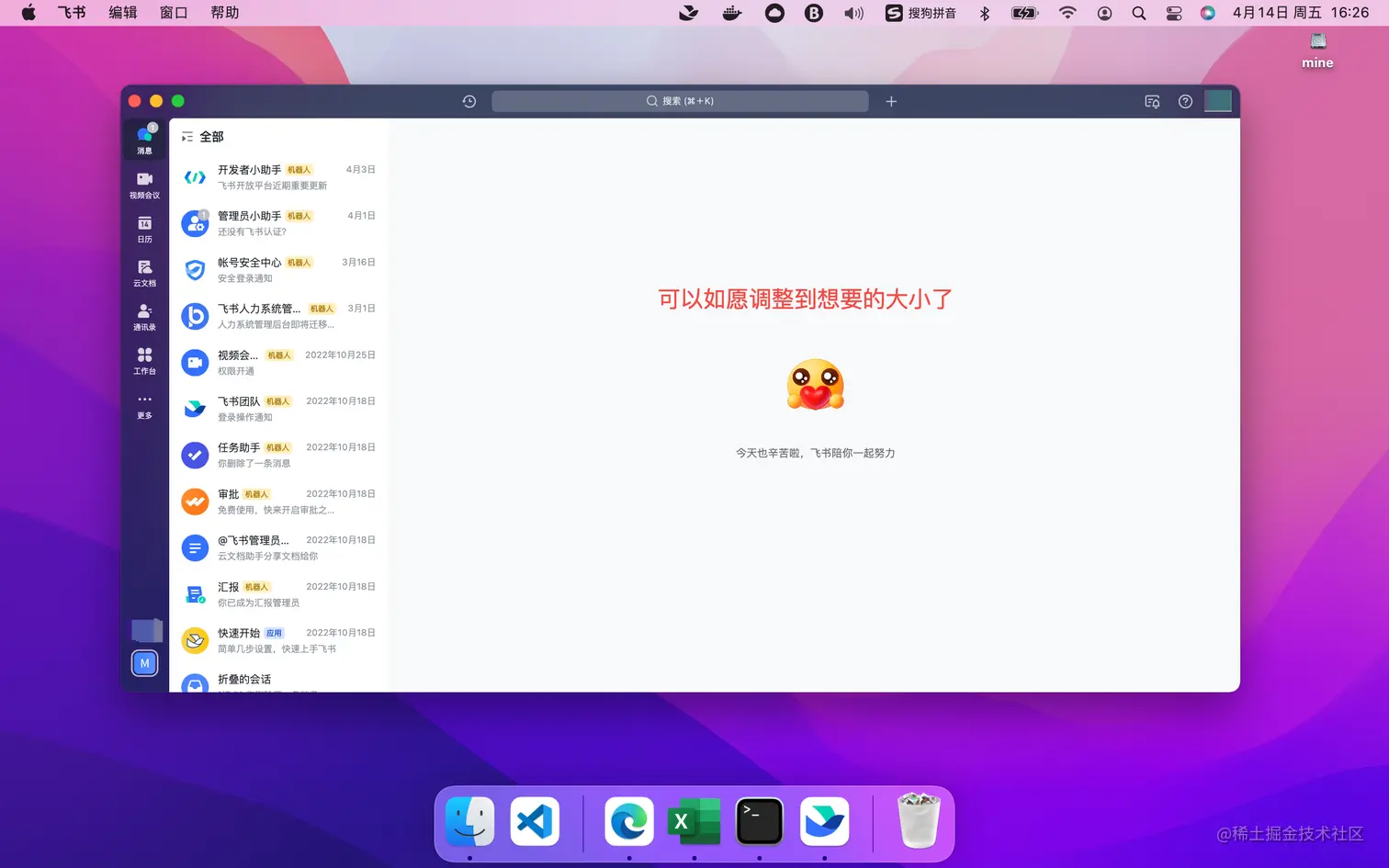Select the mine drive on desktop
1389x868 pixels.
click(1317, 51)
